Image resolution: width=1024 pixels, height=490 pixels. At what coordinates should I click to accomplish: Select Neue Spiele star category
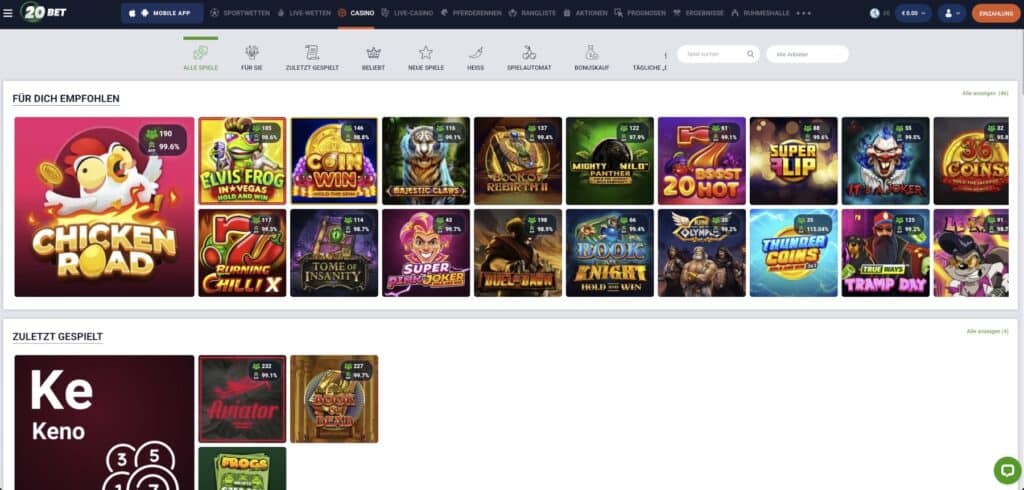point(426,57)
